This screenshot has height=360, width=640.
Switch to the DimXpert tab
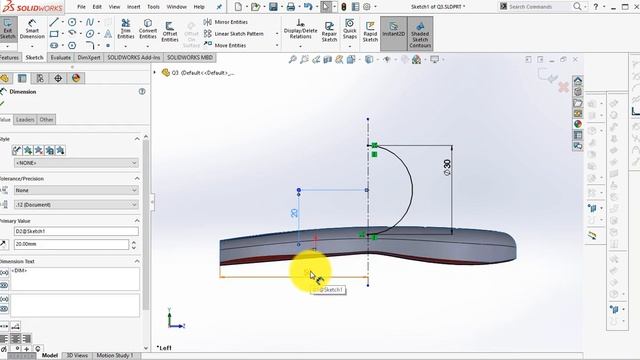coord(89,58)
